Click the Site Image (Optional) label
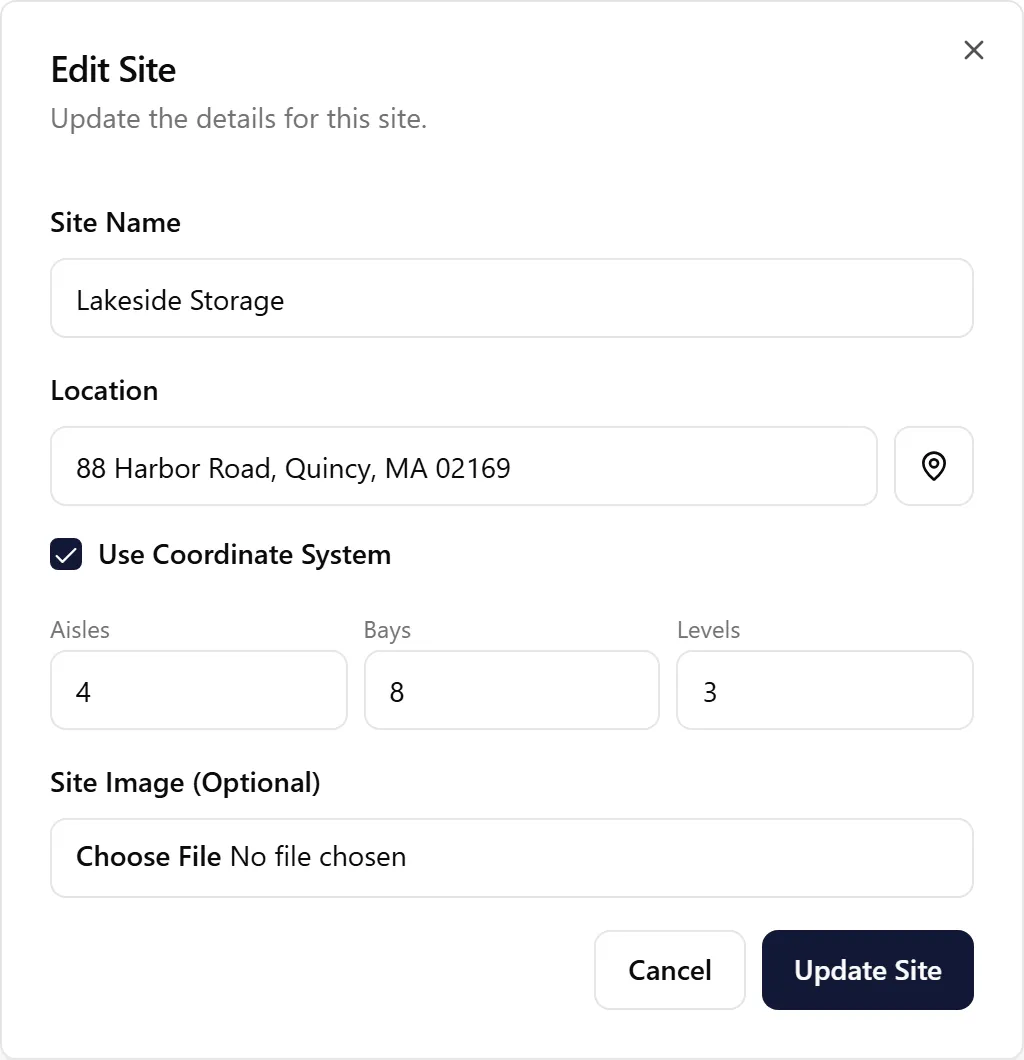The height and width of the screenshot is (1060, 1024). coord(185,783)
